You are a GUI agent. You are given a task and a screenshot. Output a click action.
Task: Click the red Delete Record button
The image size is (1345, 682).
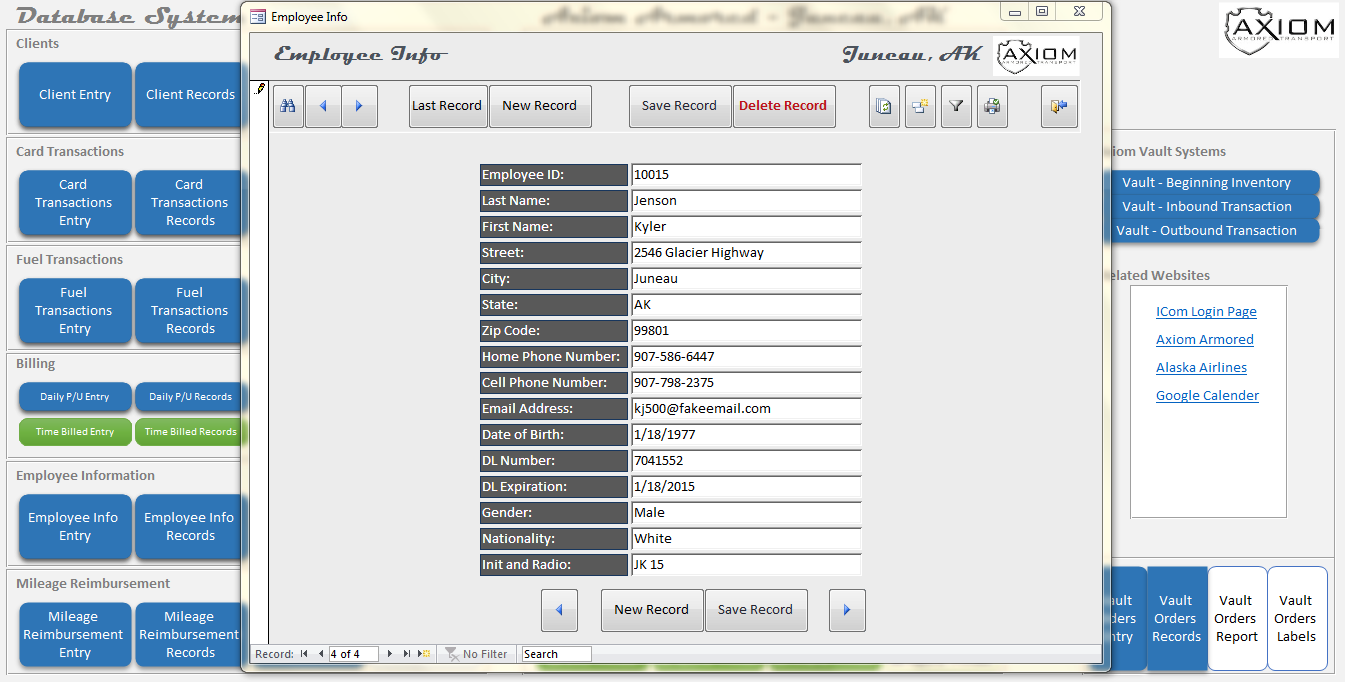click(x=784, y=106)
